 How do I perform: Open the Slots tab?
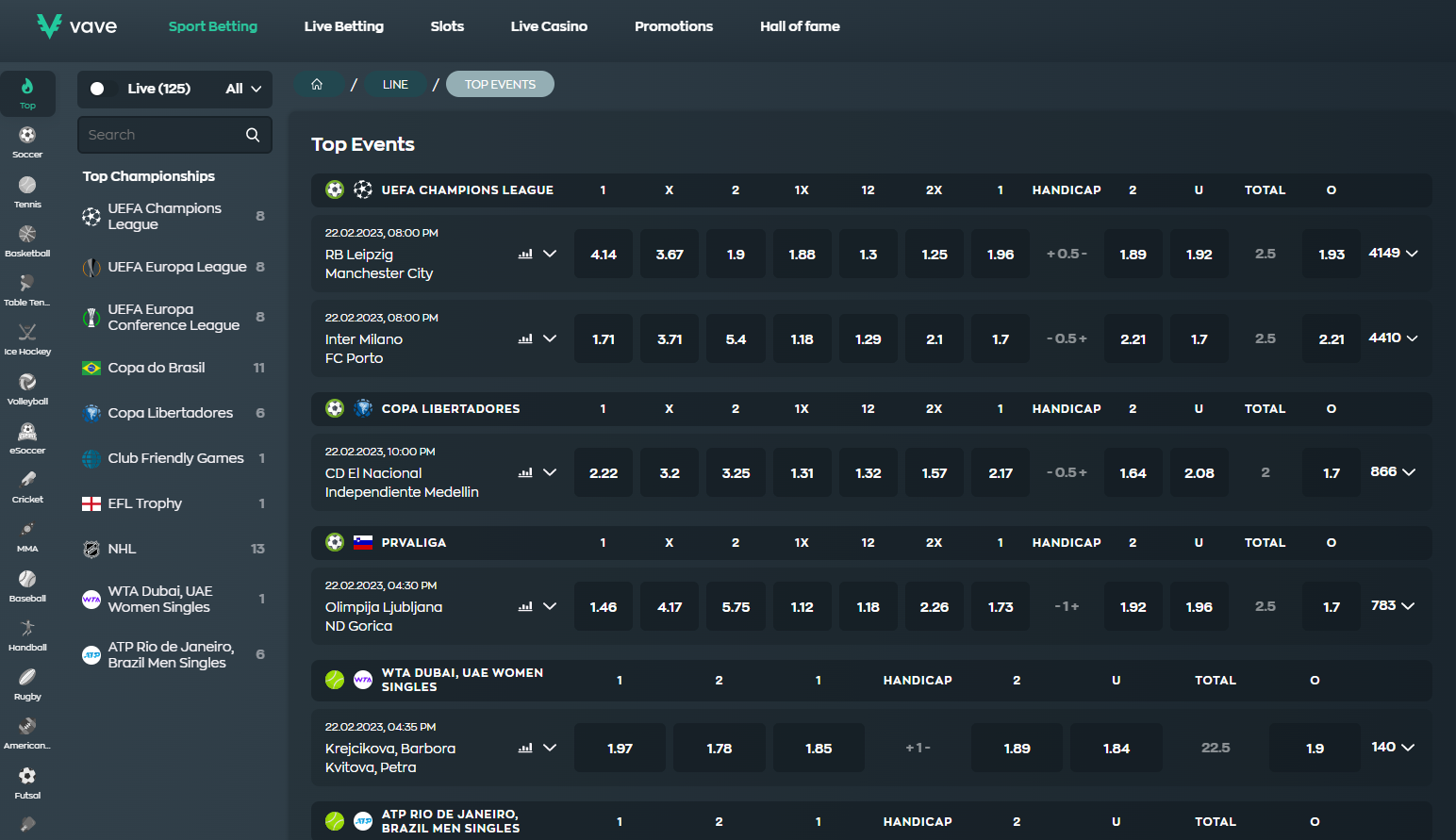(447, 26)
